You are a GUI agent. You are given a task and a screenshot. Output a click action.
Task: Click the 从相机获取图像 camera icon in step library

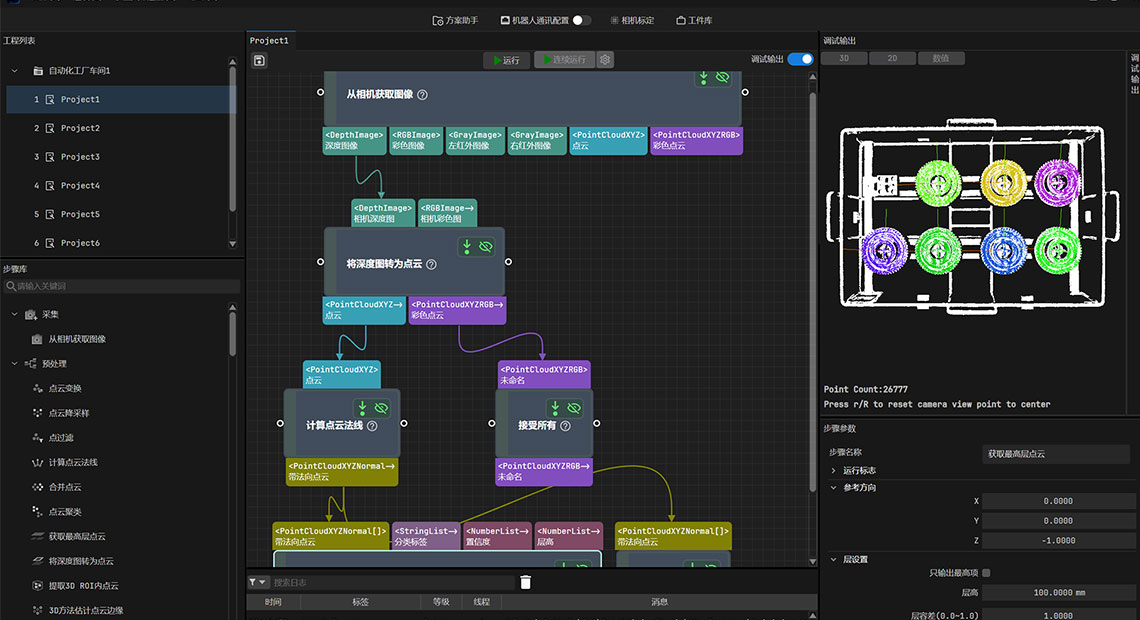coord(37,339)
